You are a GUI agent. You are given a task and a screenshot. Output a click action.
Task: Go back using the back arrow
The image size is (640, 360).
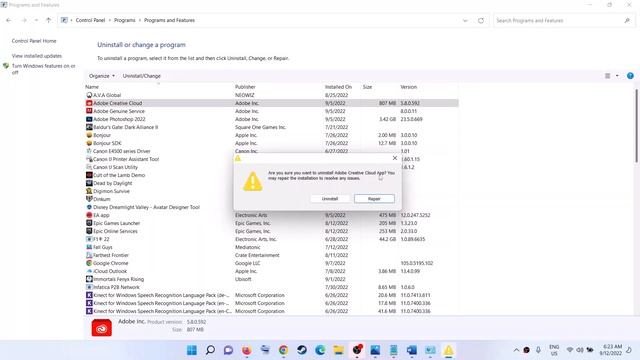coord(9,20)
